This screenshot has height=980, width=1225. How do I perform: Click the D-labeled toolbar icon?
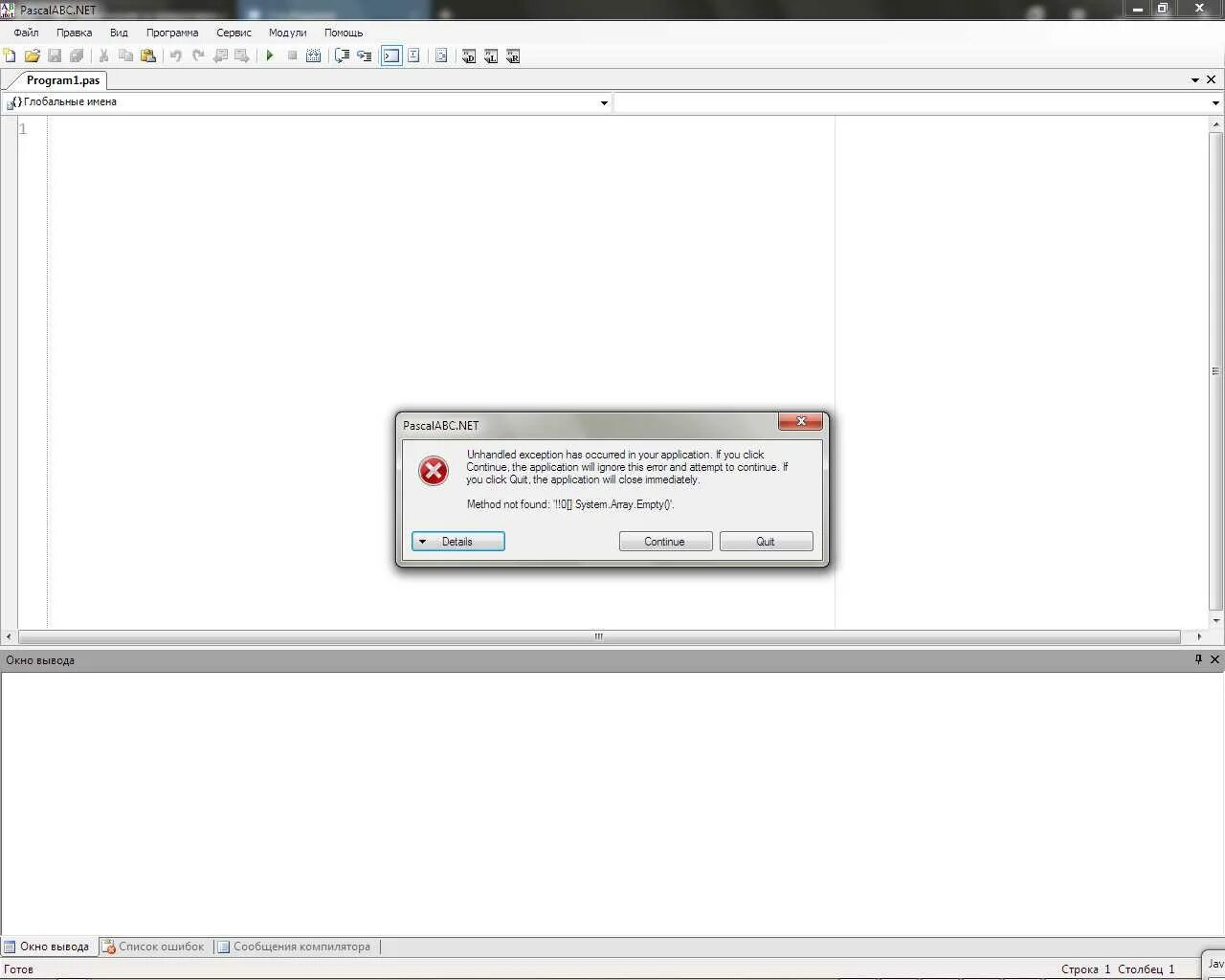pos(468,56)
